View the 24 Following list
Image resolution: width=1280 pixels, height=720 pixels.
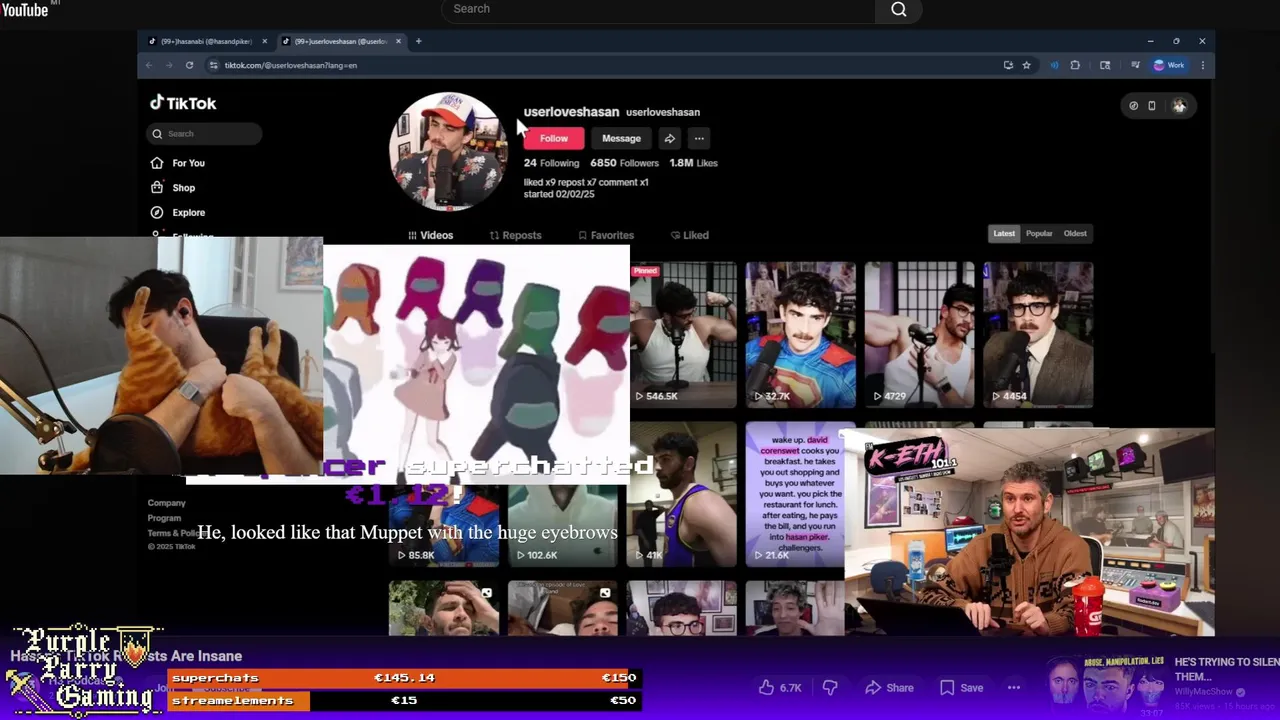(x=551, y=163)
